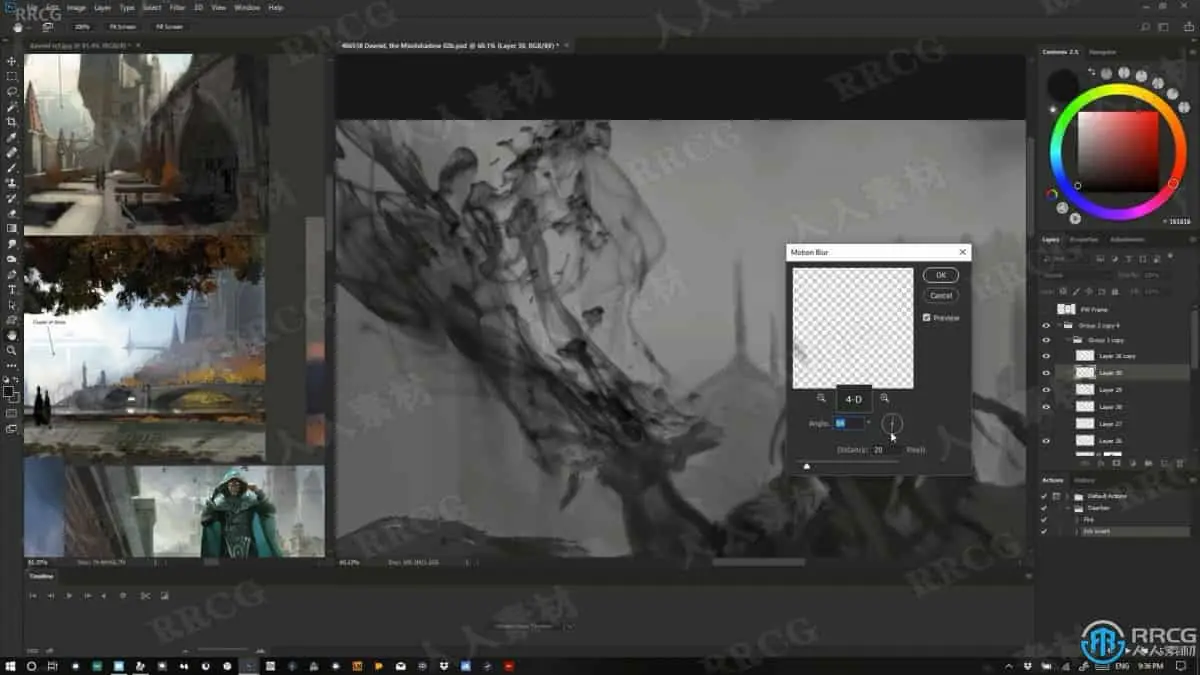This screenshot has width=1200, height=675.
Task: Click the Fit Screen button
Action: 122,27
